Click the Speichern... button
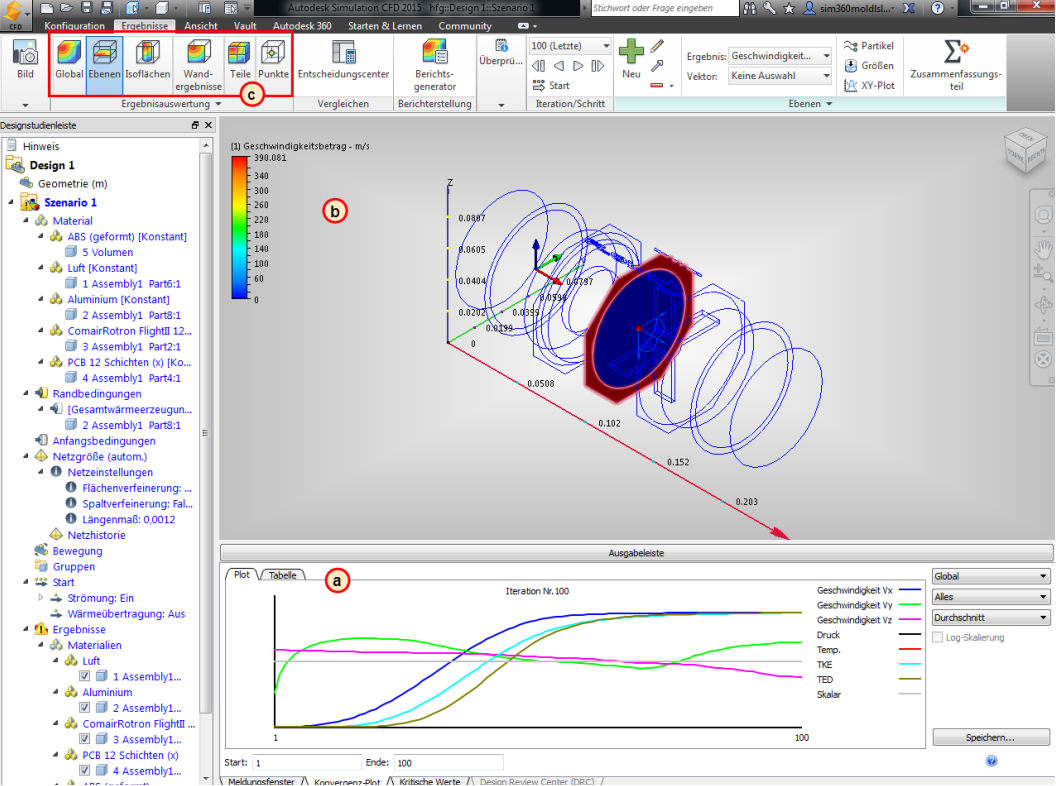Image resolution: width=1056 pixels, height=786 pixels. point(991,738)
